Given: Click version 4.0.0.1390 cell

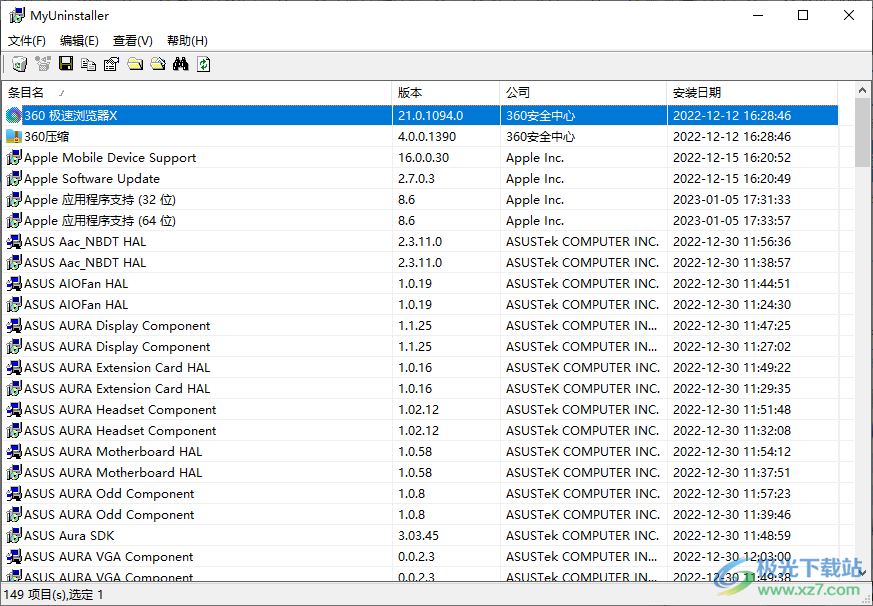Looking at the screenshot, I should [x=427, y=136].
